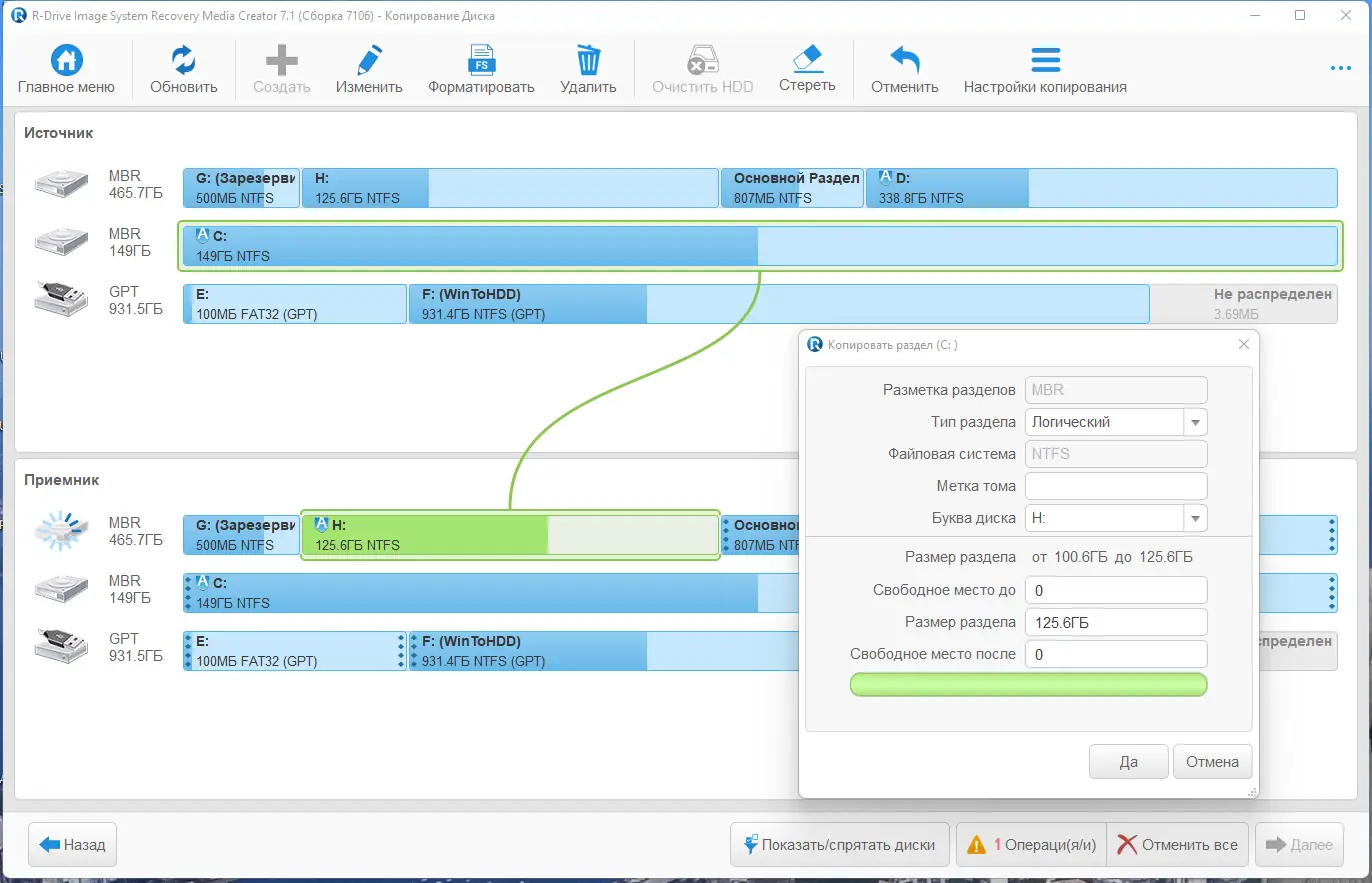Select destination 465.7ГБ MBR disk icon
Image resolution: width=1372 pixels, height=883 pixels.
(62, 531)
